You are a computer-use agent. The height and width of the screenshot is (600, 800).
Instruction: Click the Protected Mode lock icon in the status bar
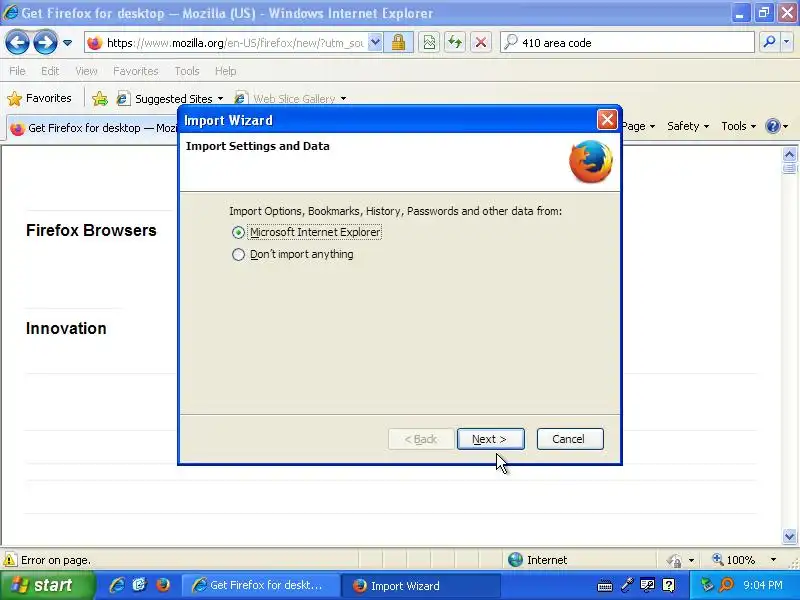pos(674,560)
